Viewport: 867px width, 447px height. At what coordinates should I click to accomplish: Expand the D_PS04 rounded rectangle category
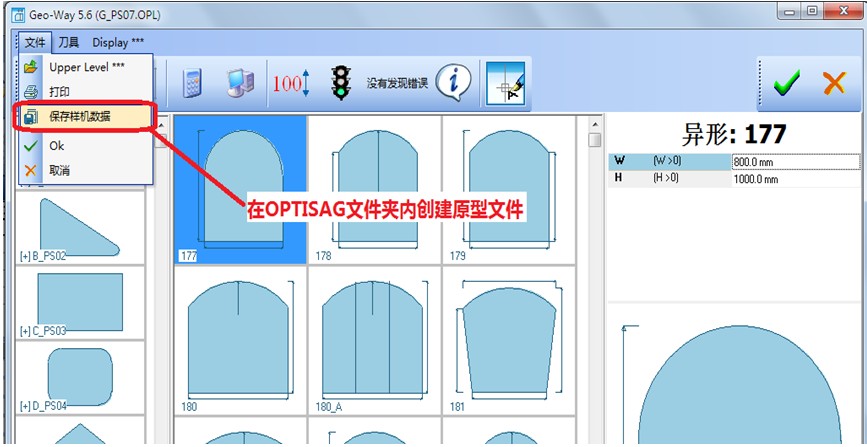[x=80, y=377]
